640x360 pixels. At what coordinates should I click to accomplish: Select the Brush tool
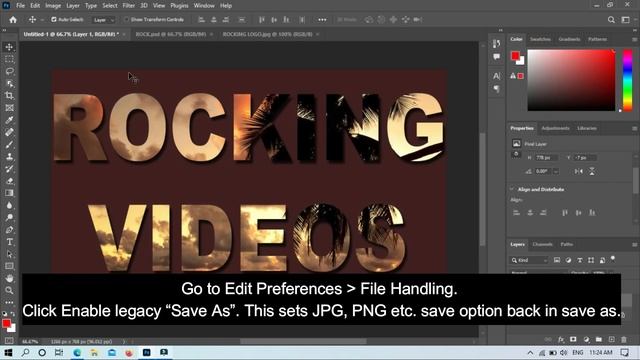tap(9, 144)
